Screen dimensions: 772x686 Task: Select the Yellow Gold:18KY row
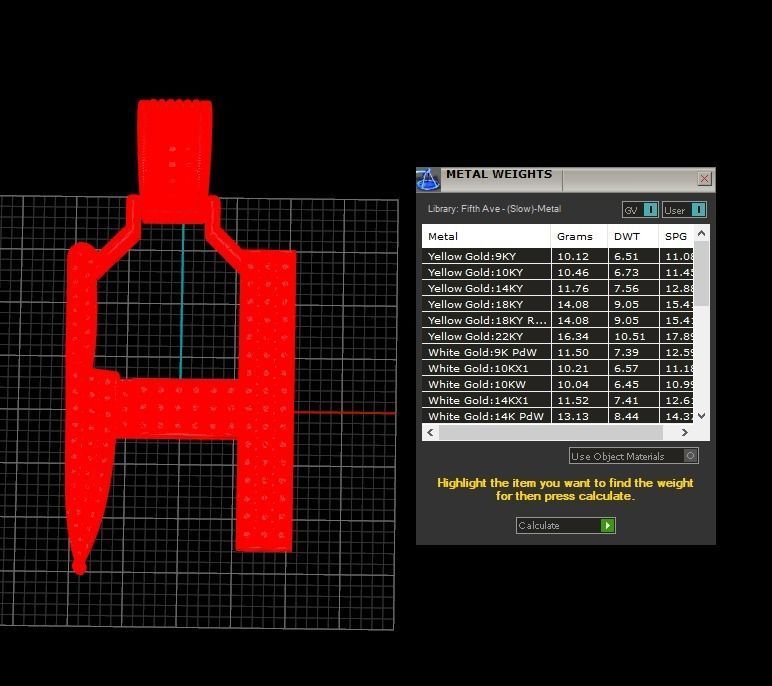click(557, 304)
